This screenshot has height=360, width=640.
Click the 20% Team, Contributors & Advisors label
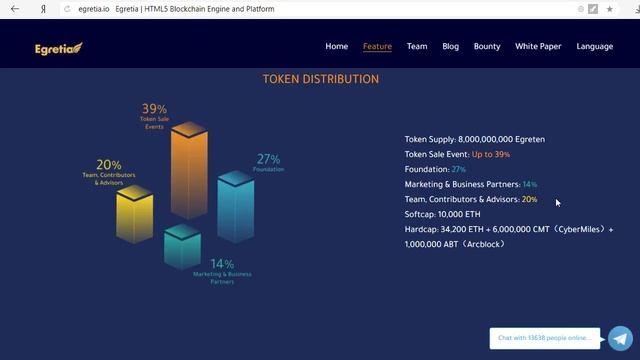109,172
